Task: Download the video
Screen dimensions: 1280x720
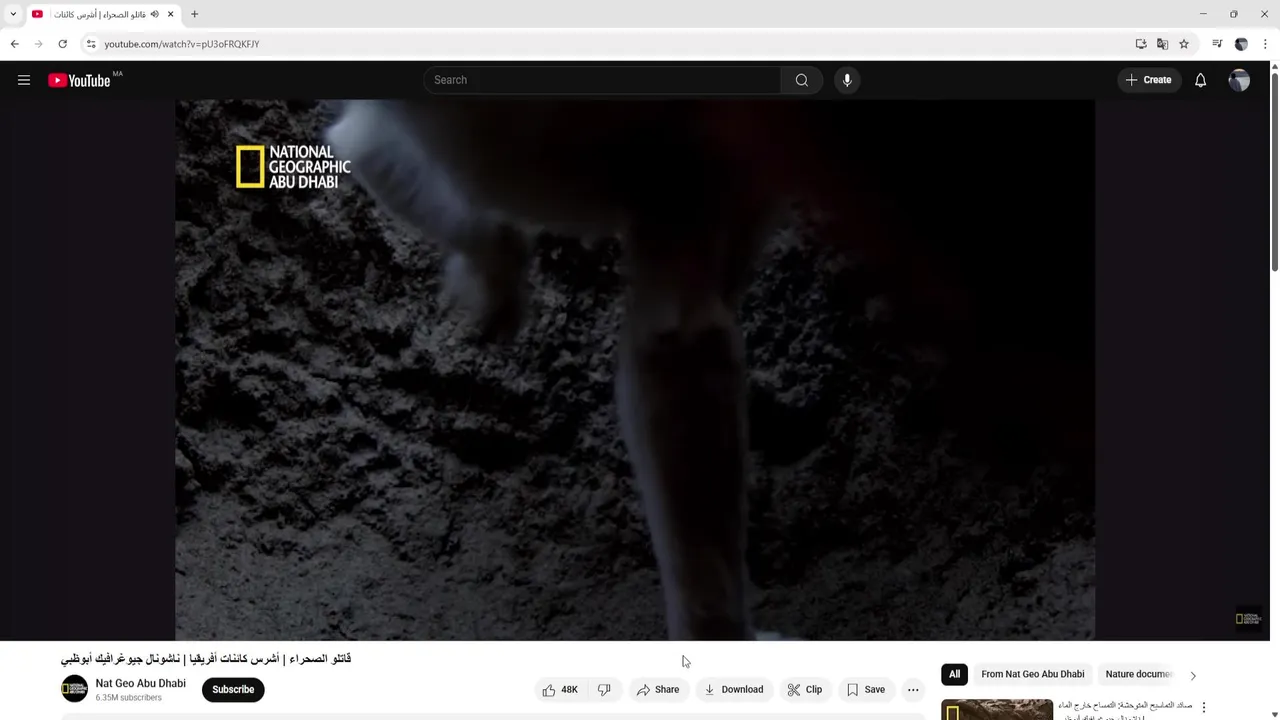Action: 734,689
